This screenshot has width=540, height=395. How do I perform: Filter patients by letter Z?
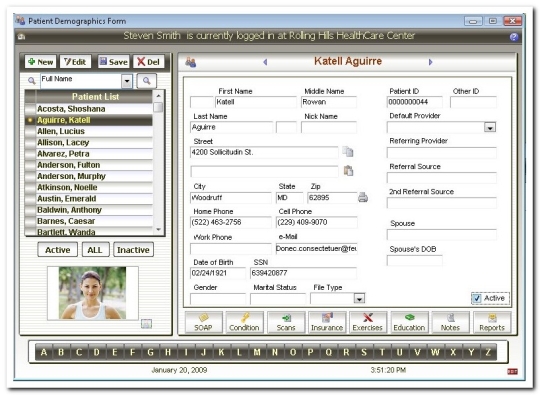click(488, 352)
